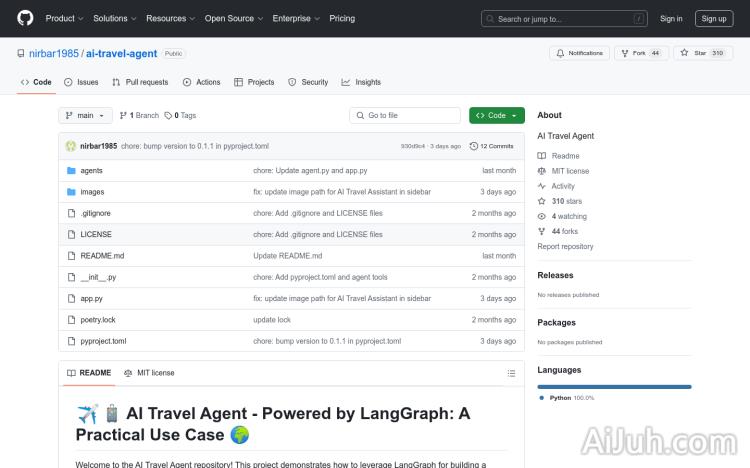Open the Packages heading link

pyautogui.click(x=556, y=323)
